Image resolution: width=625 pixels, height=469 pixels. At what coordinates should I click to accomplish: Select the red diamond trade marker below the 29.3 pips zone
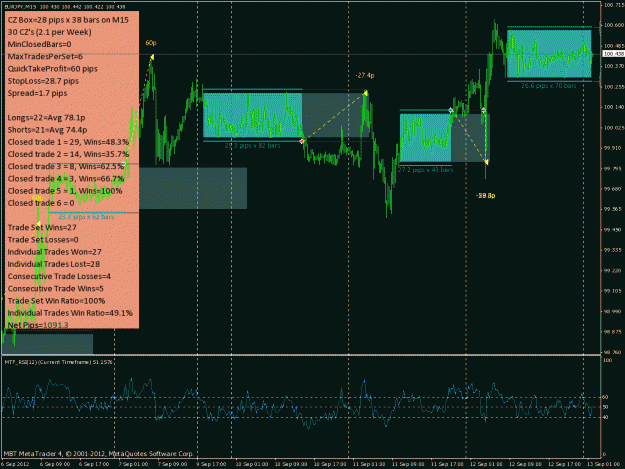pyautogui.click(x=302, y=141)
